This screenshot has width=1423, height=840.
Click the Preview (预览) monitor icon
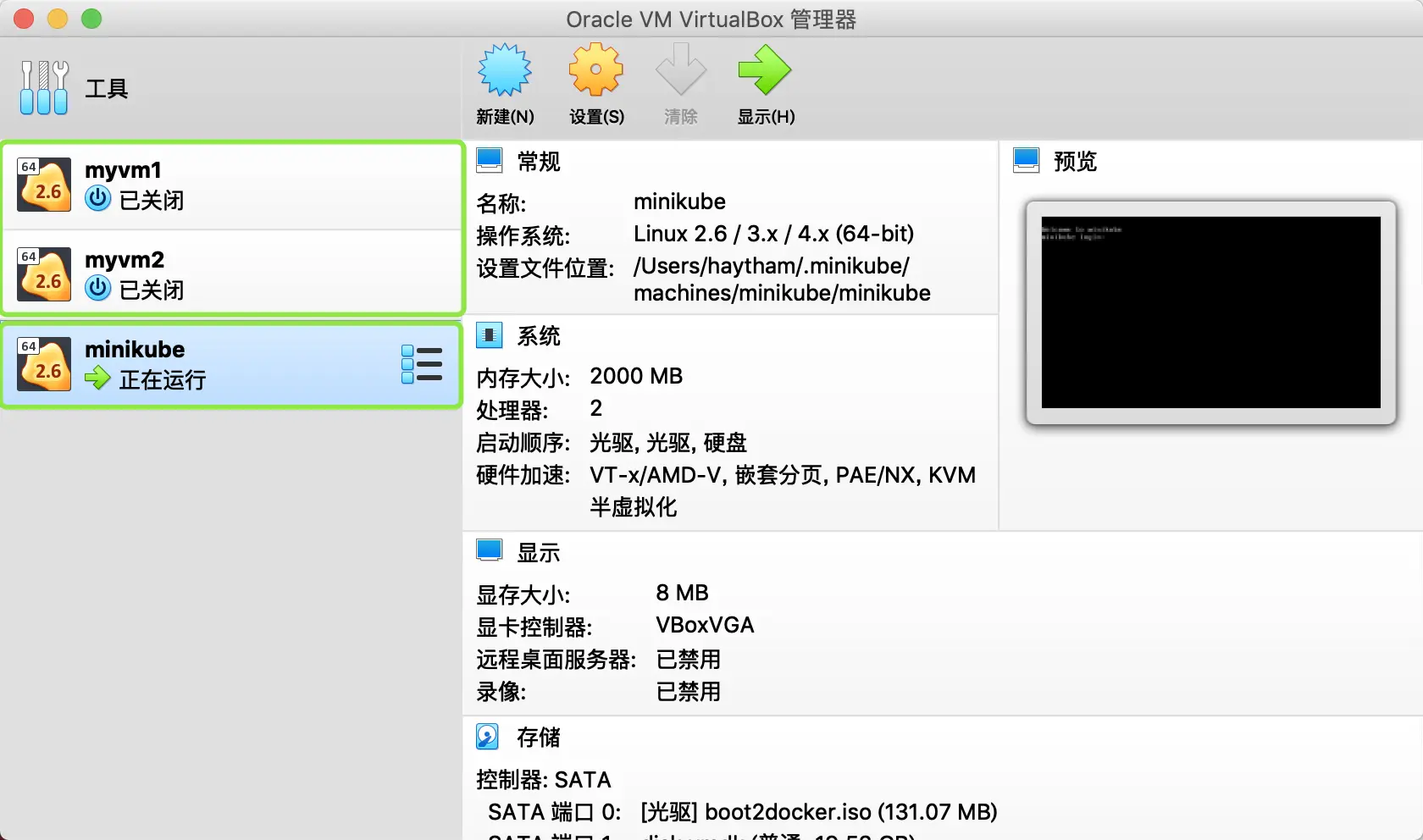(1027, 160)
